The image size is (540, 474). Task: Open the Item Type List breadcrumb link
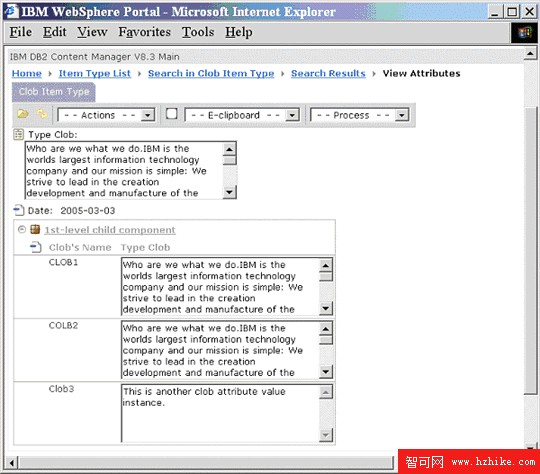(x=95, y=73)
